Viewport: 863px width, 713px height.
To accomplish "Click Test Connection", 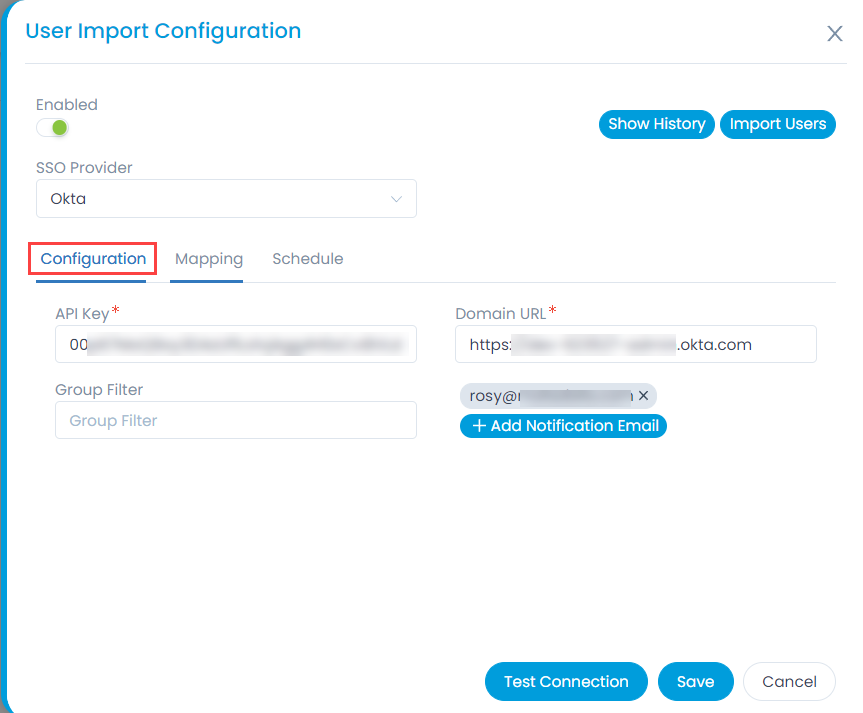I will point(566,682).
